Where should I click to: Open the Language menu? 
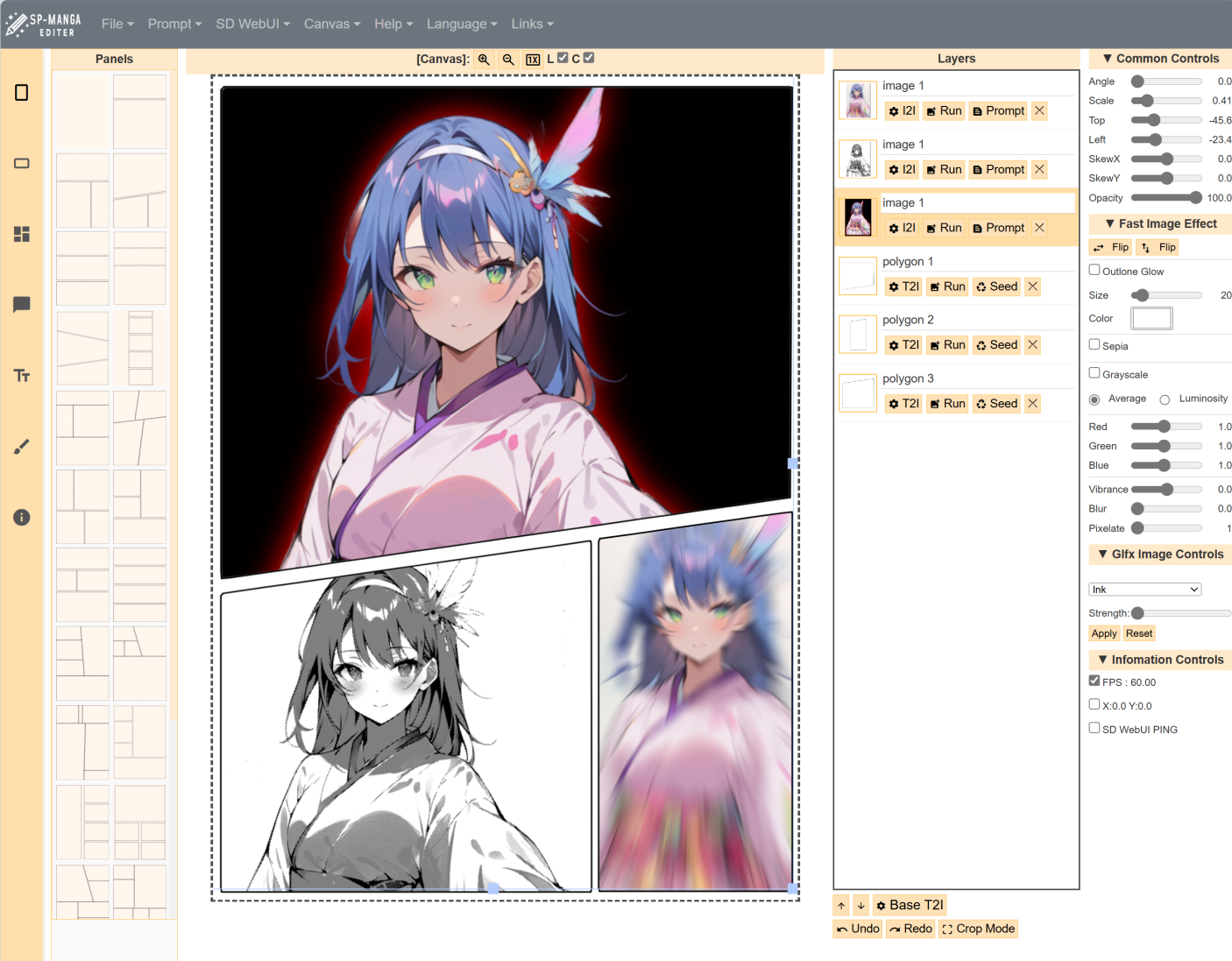[x=462, y=25]
